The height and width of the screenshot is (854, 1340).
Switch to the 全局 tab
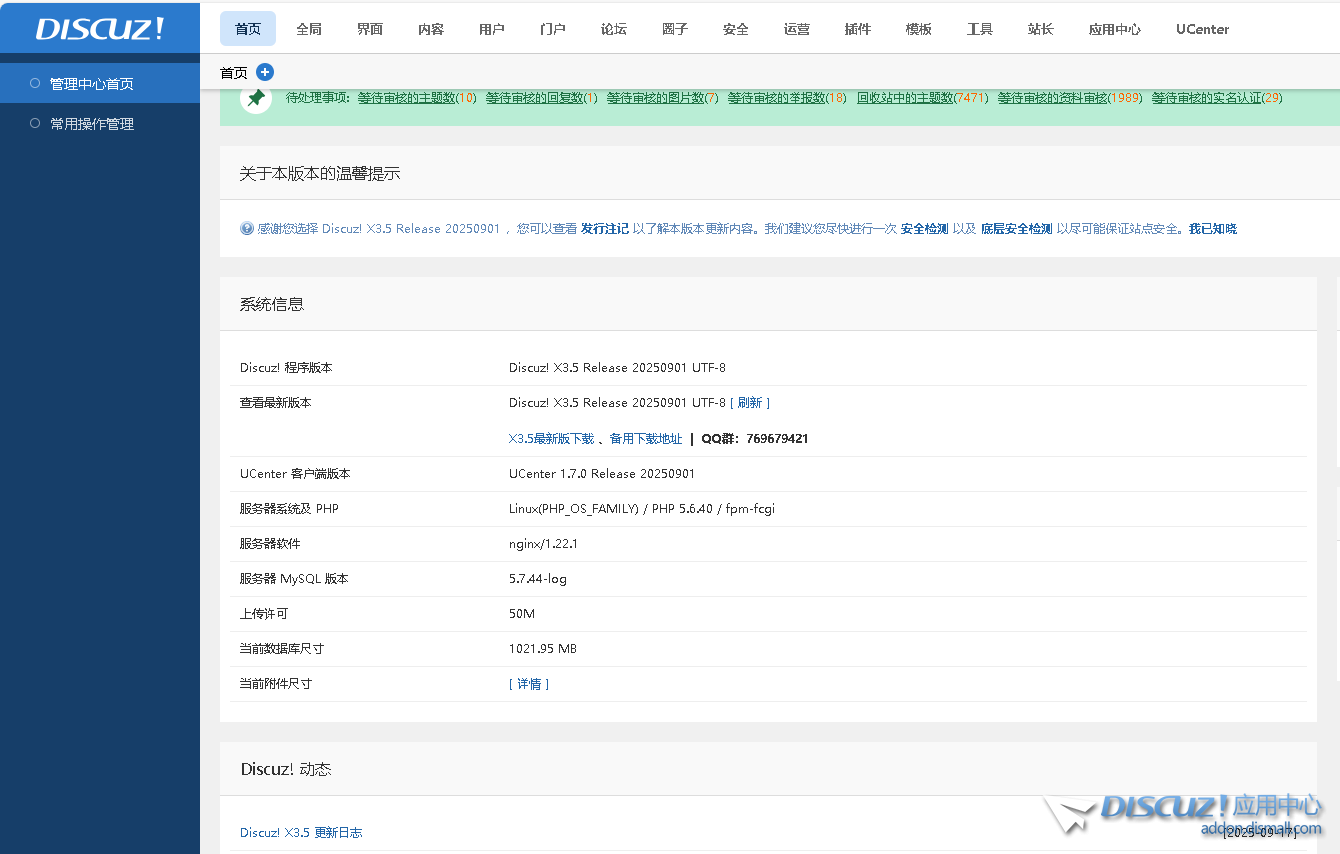click(309, 29)
